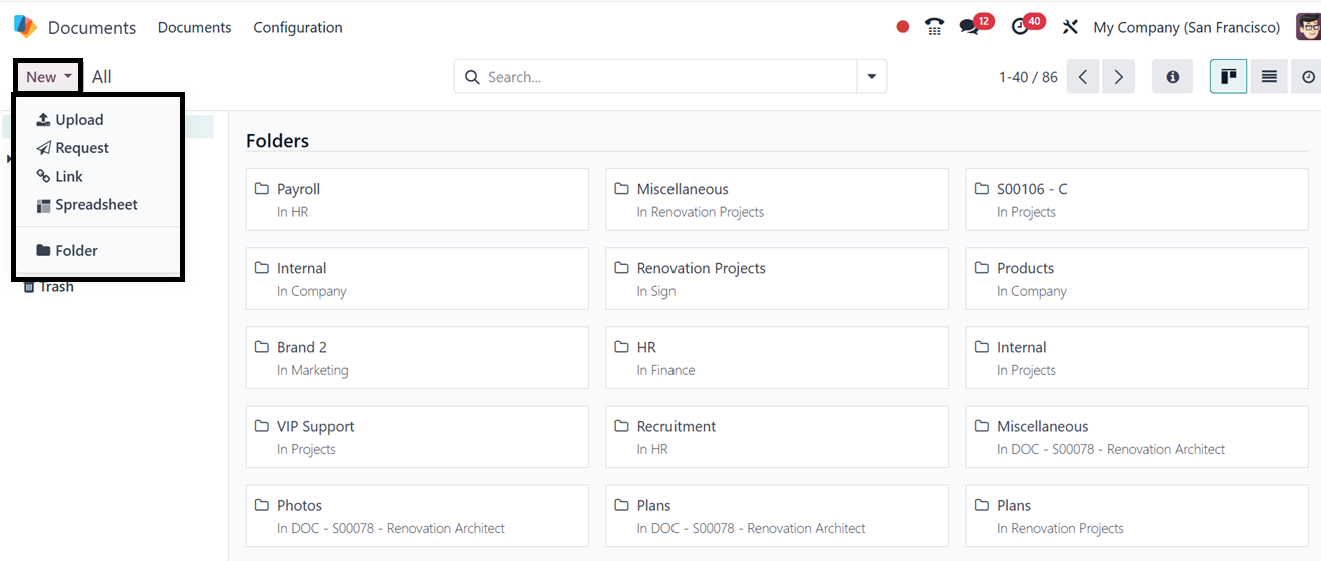Open the My Company switcher

click(x=1186, y=27)
